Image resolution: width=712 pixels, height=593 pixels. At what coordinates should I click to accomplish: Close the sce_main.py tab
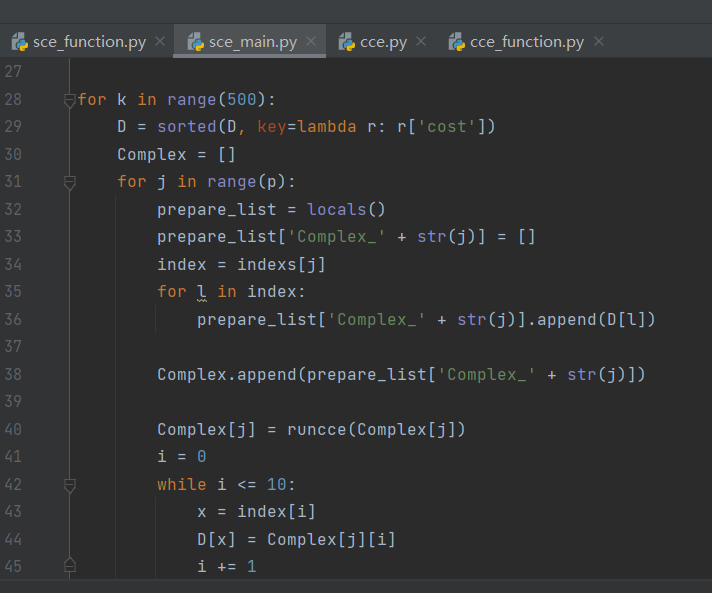coord(311,41)
